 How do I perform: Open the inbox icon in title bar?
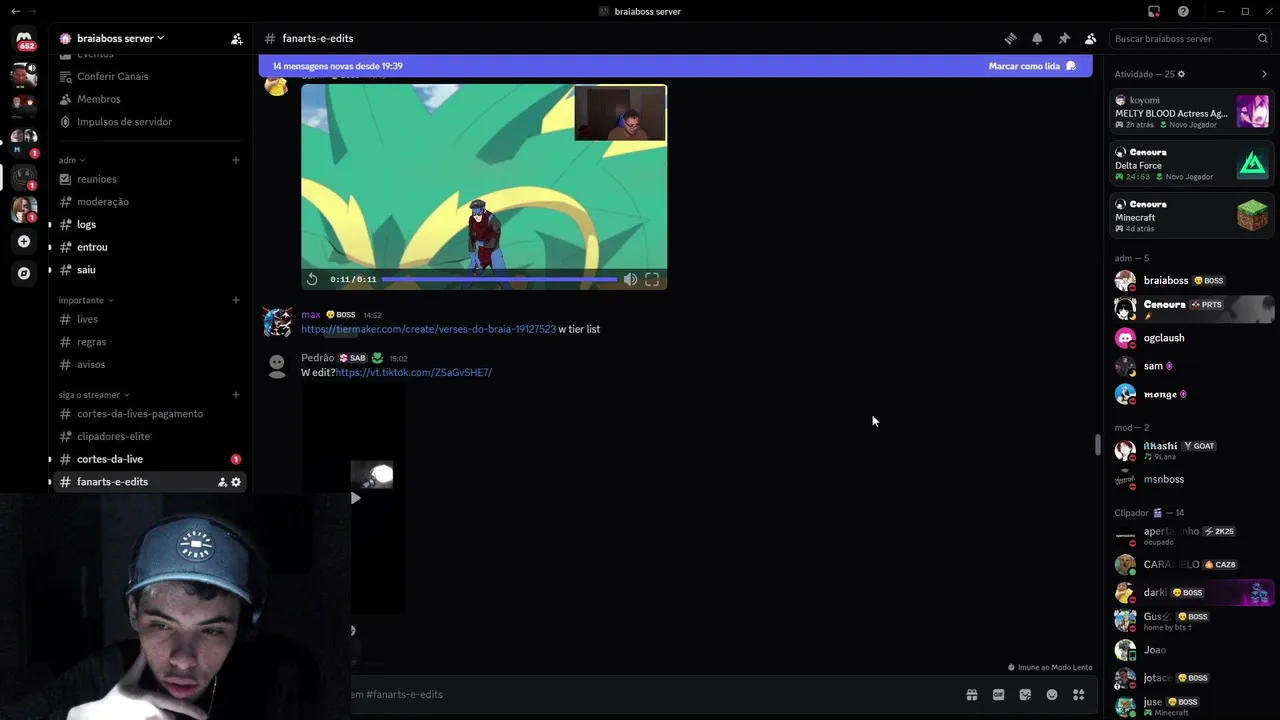[1154, 11]
